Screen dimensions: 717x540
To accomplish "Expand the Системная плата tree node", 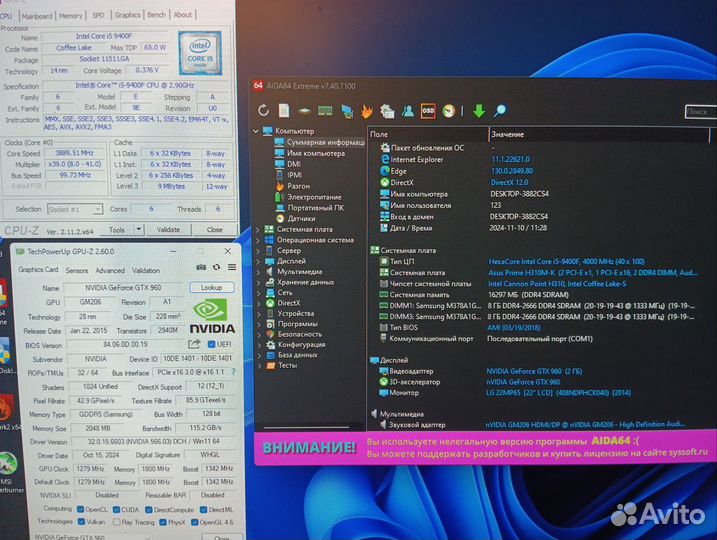I will coord(258,230).
